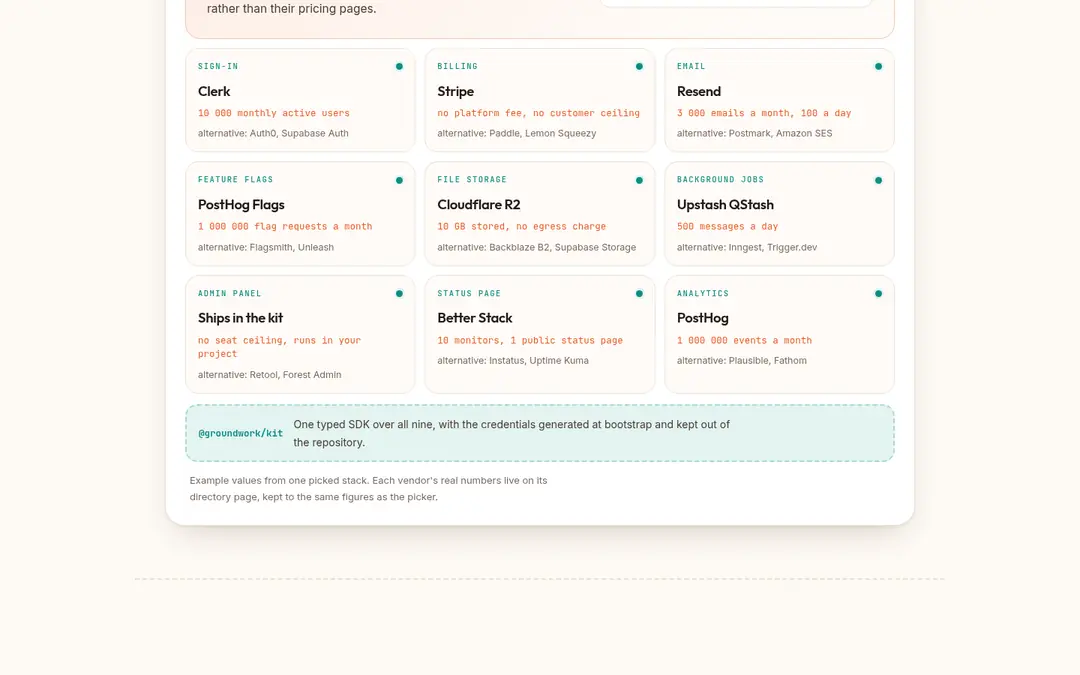Screen dimensions: 1080x675
Task: Click 'no seat ceiling, runs in your project'
Action: tap(279, 346)
